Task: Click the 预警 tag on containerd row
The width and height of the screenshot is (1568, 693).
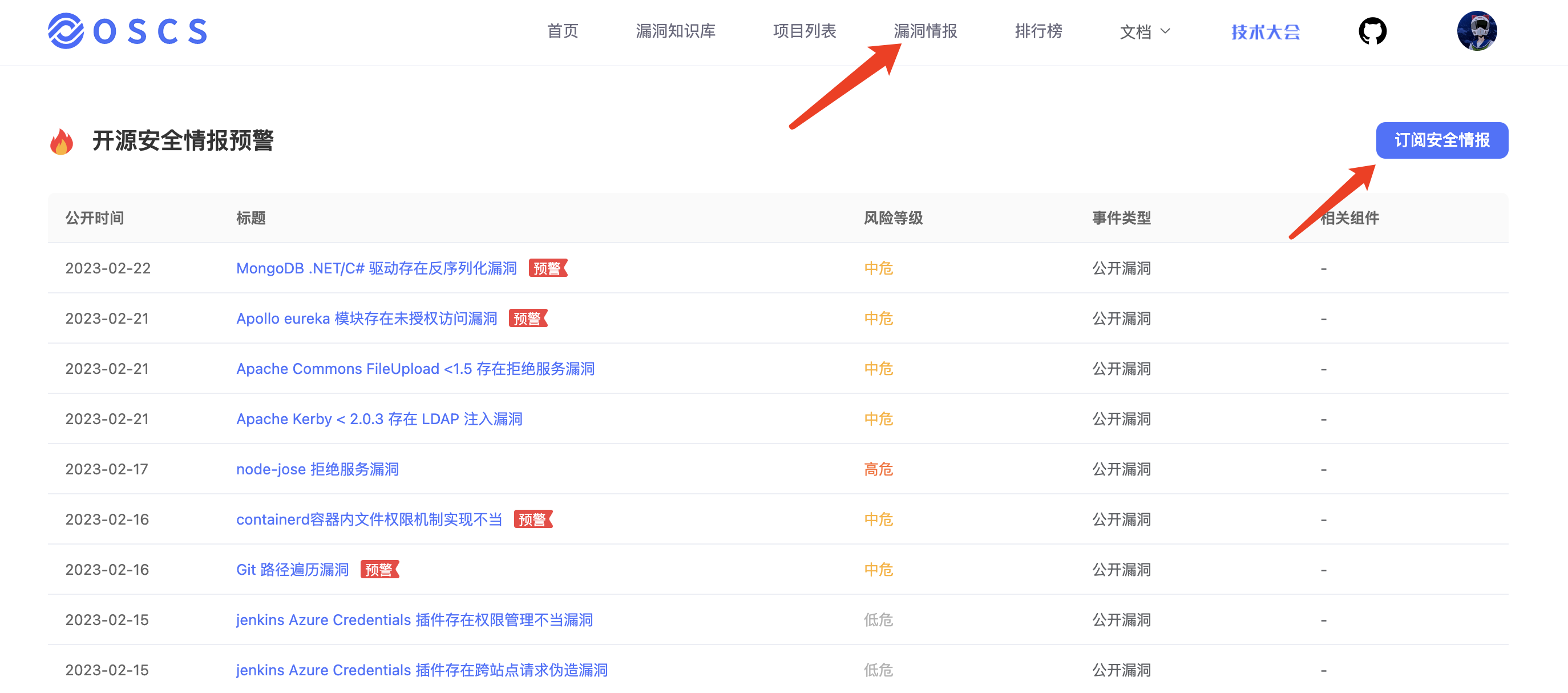Action: [x=532, y=519]
